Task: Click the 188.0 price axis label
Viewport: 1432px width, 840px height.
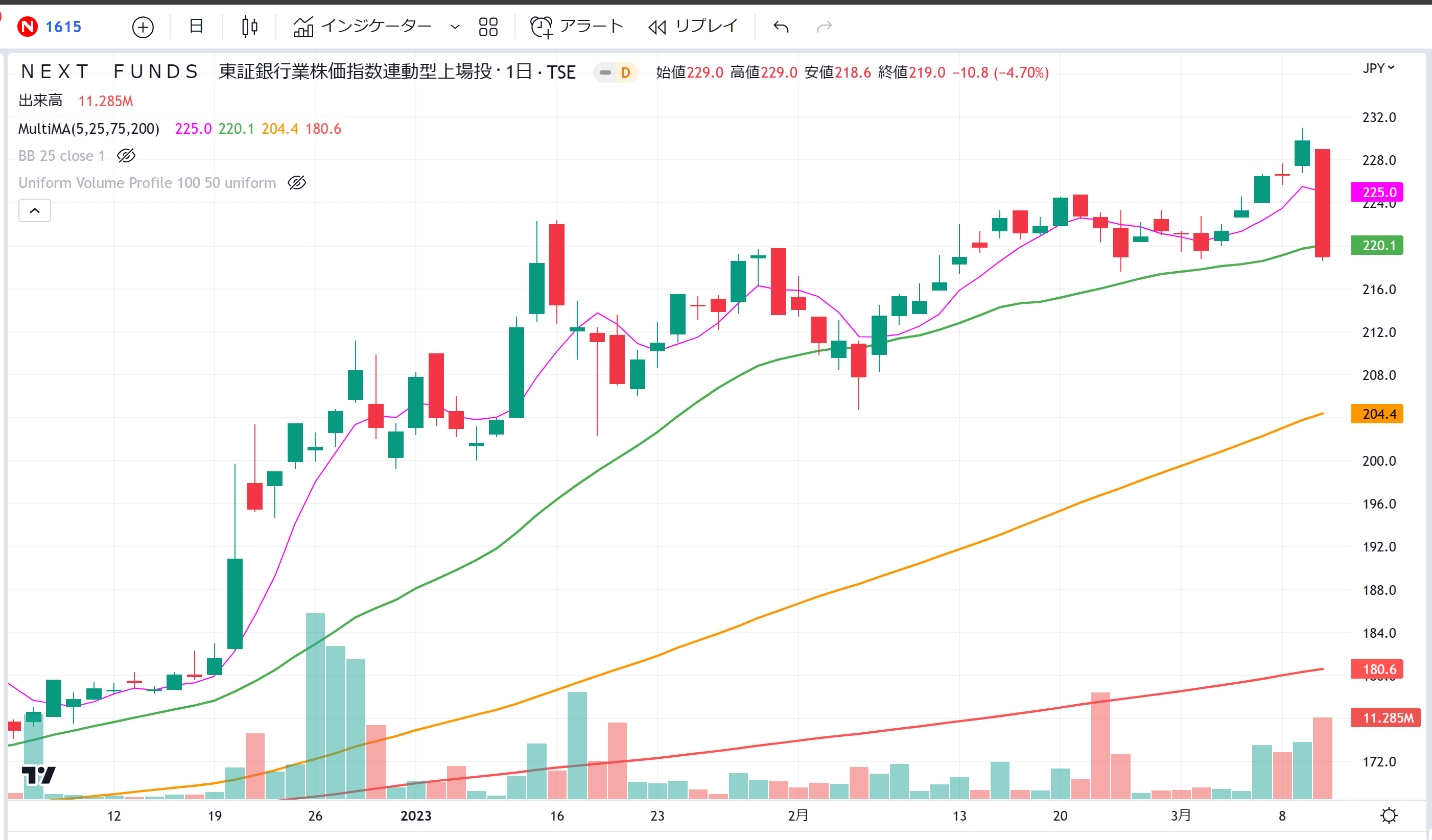Action: coord(1379,590)
